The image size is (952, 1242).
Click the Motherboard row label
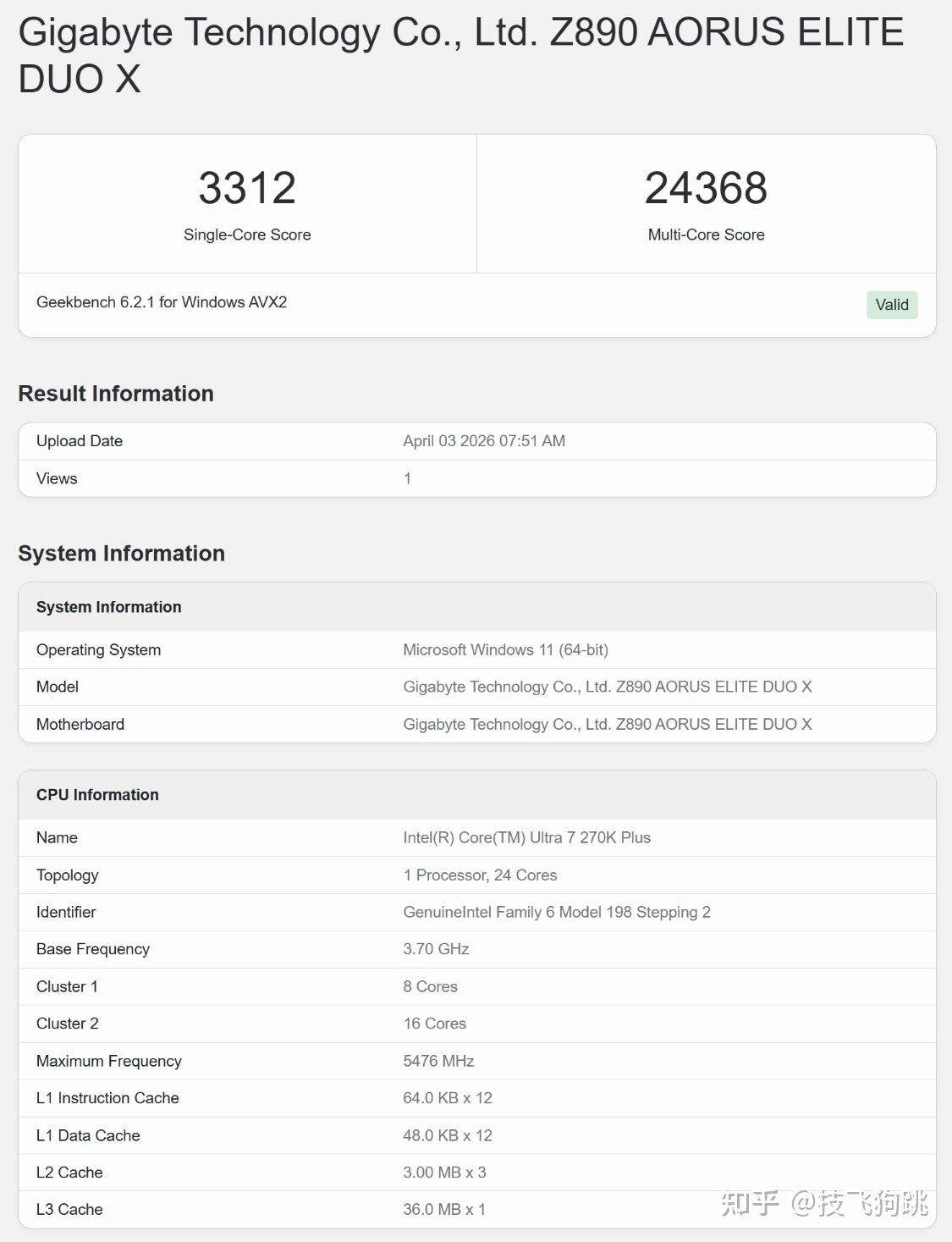(x=80, y=724)
